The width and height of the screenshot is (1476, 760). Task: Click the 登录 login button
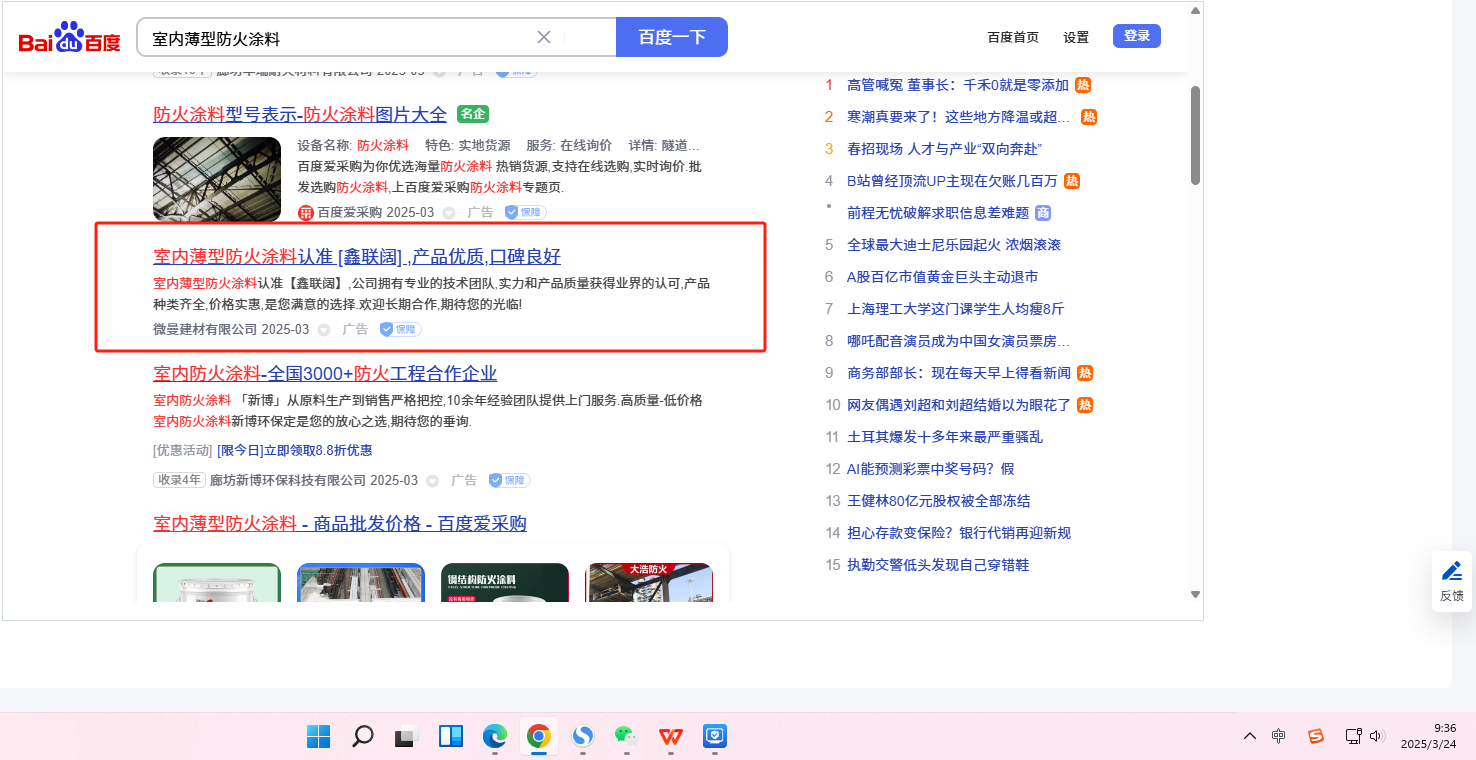1136,36
